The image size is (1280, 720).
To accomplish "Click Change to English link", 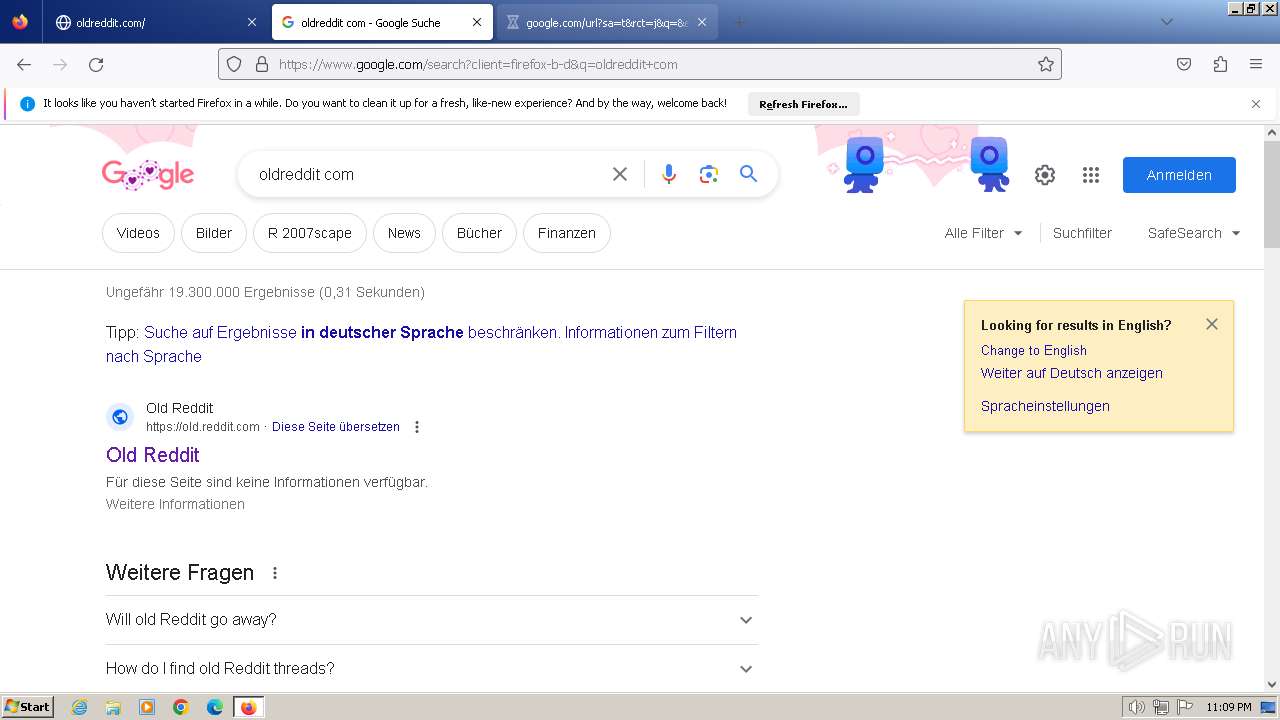I will point(1034,350).
